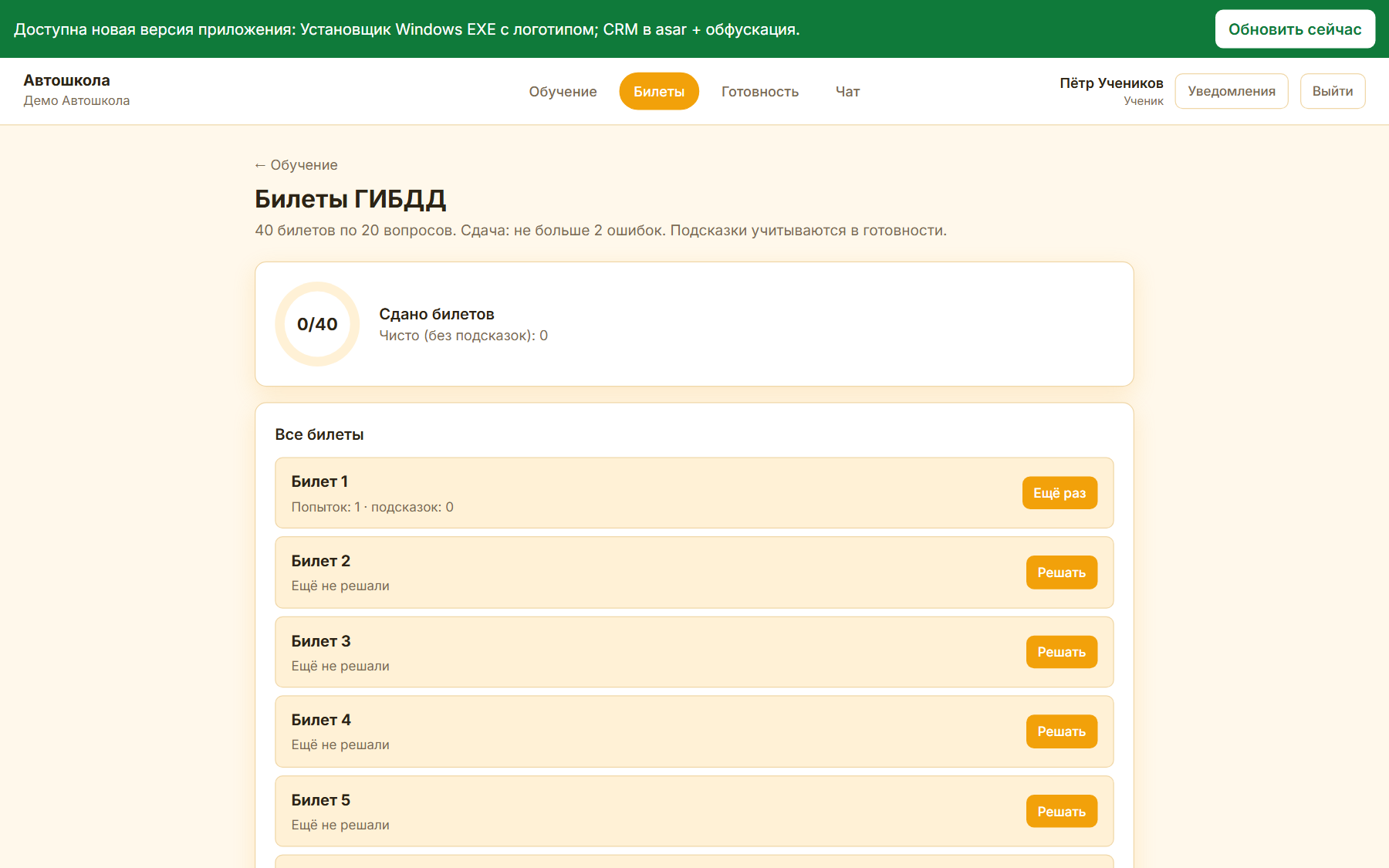Go back via "← Обучение" link
1389x868 pixels.
296,165
